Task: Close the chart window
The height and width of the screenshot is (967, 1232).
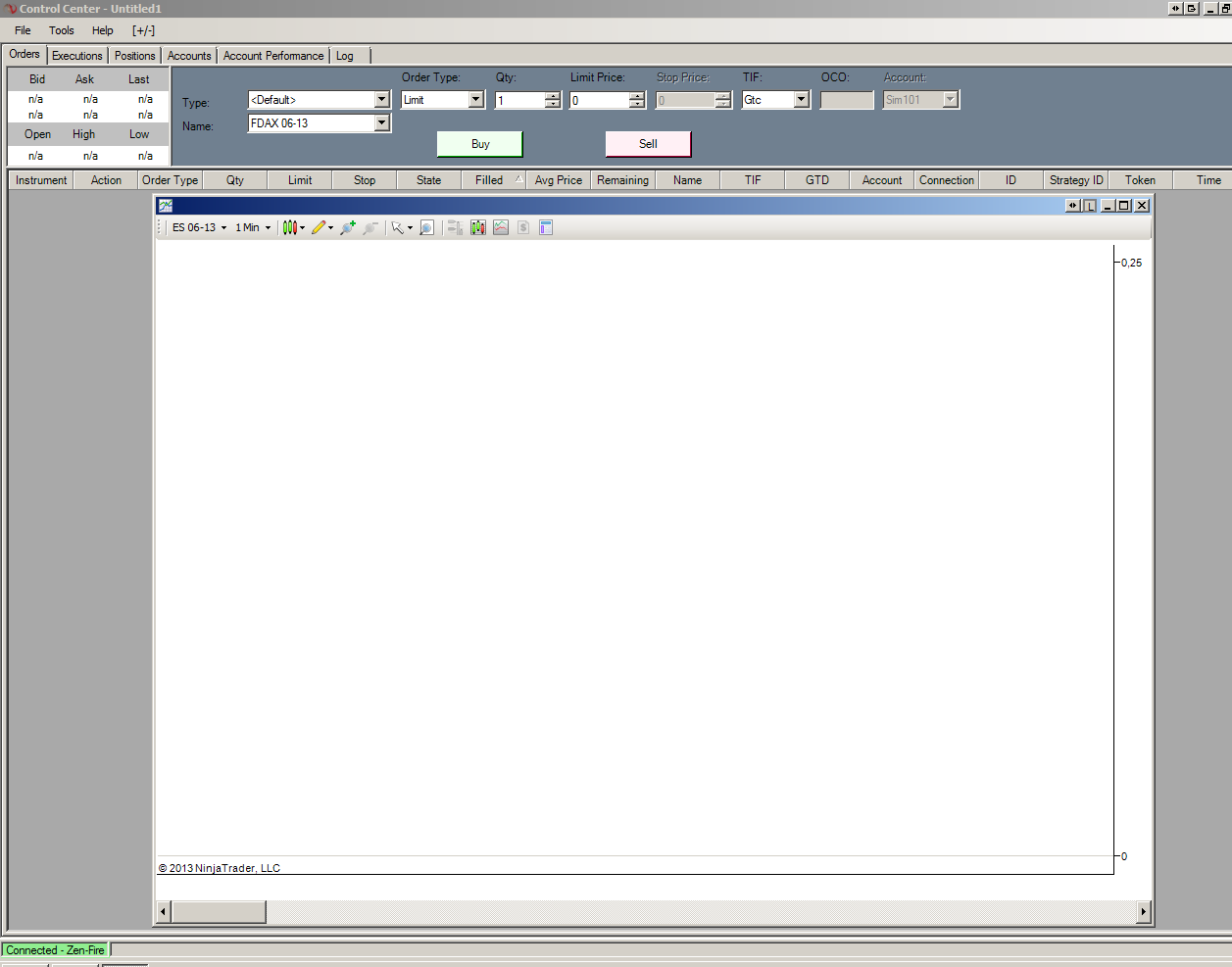Action: pos(1142,206)
